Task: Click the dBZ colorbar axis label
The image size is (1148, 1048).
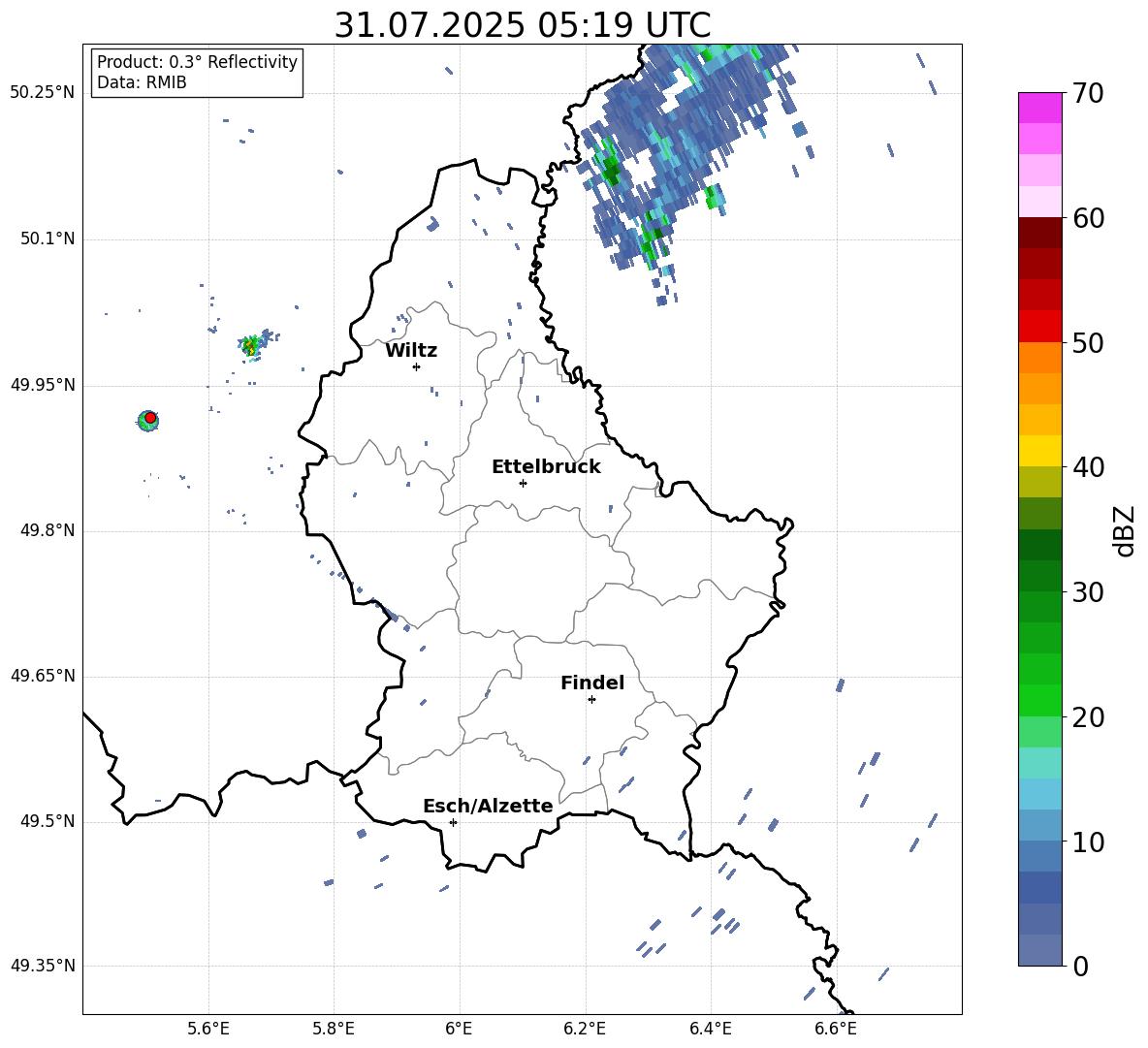Action: coord(1125,530)
